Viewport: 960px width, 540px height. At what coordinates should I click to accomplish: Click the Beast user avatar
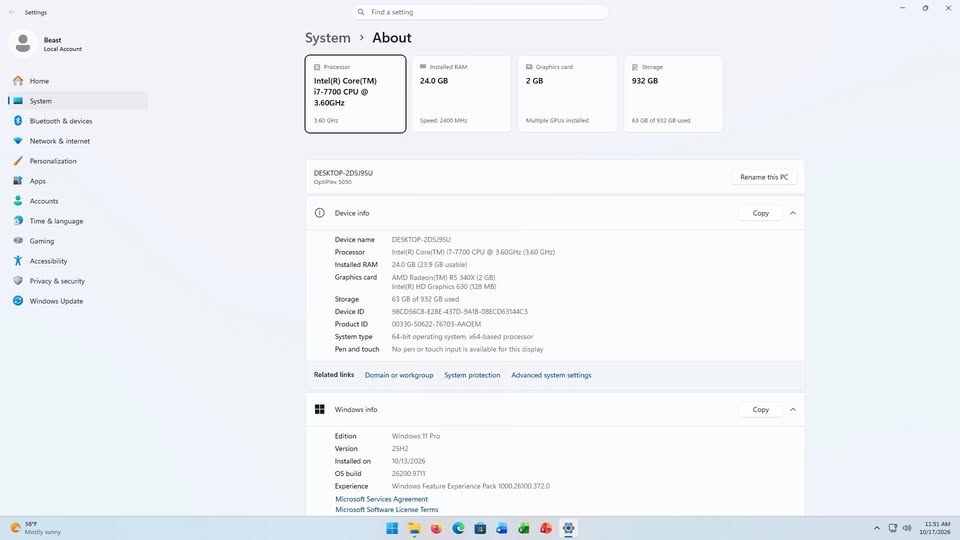pyautogui.click(x=23, y=43)
